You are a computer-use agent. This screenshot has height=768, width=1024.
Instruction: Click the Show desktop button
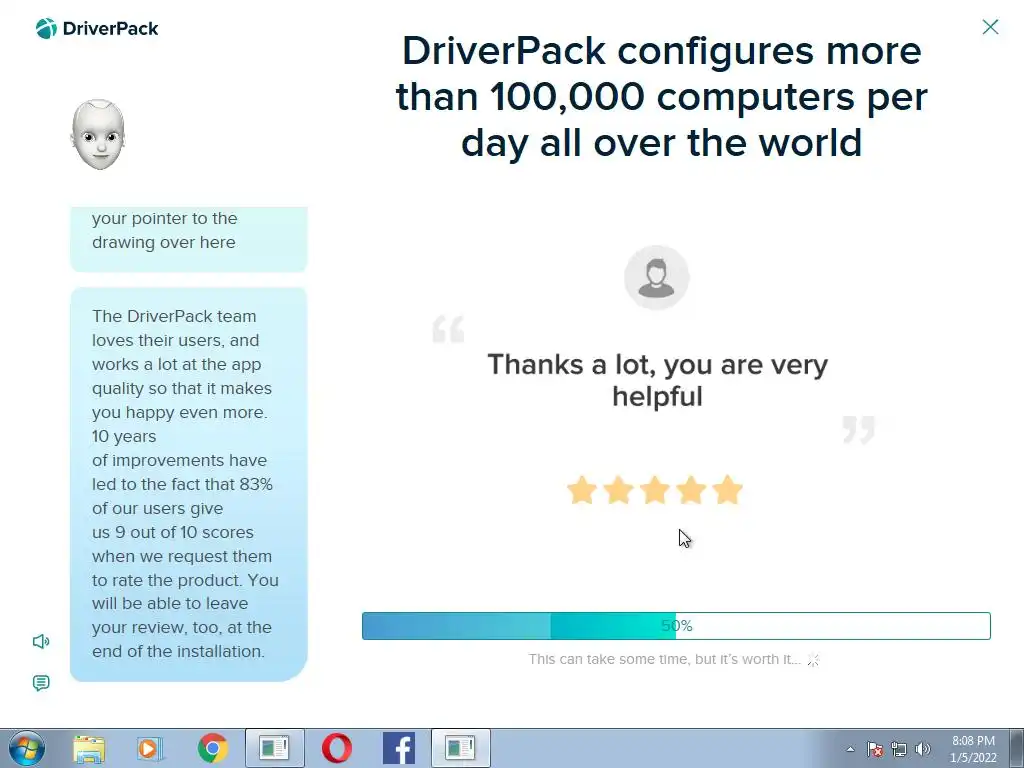pos(1016,748)
